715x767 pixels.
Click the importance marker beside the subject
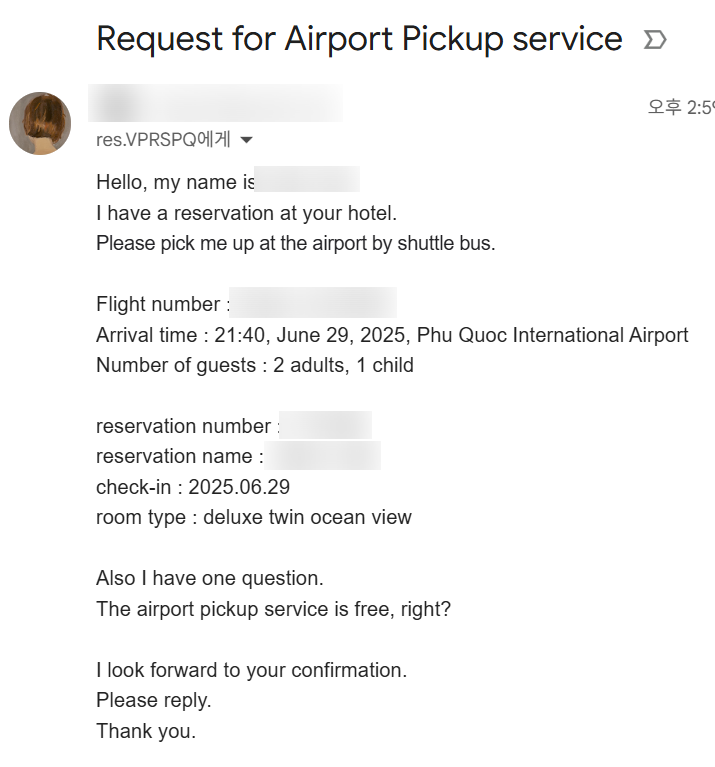[x=655, y=40]
